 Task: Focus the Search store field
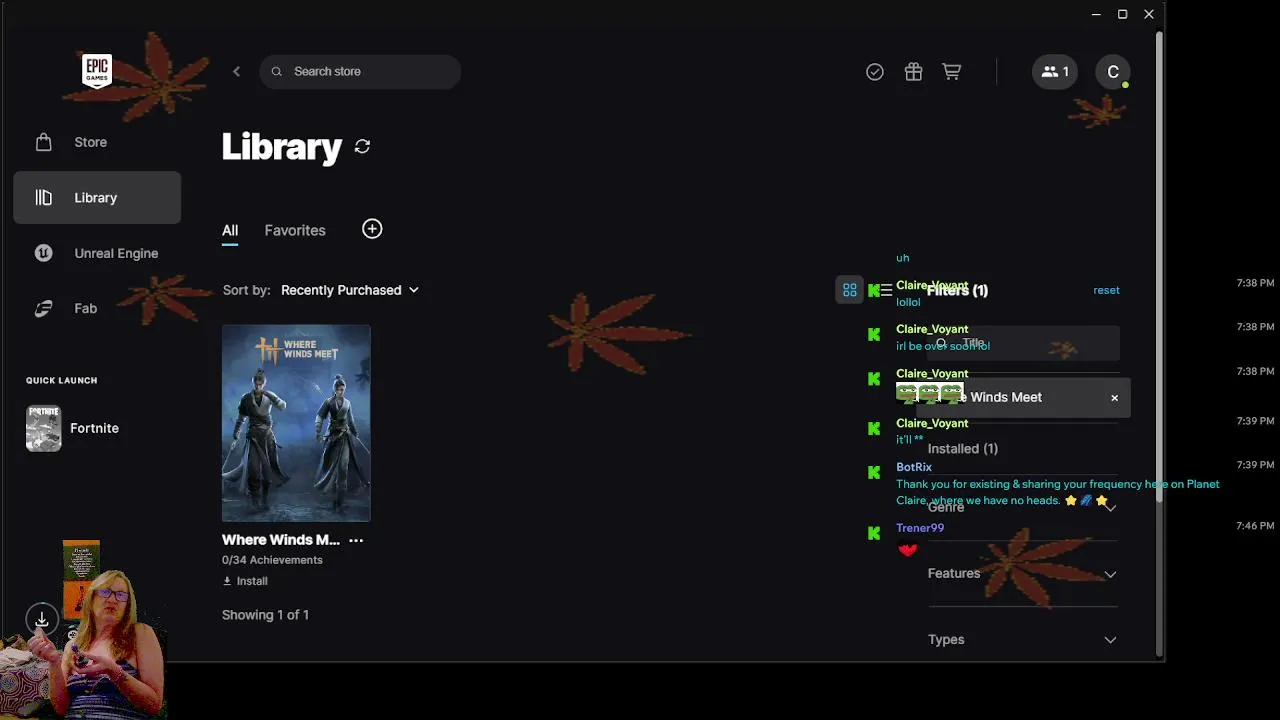tap(360, 71)
